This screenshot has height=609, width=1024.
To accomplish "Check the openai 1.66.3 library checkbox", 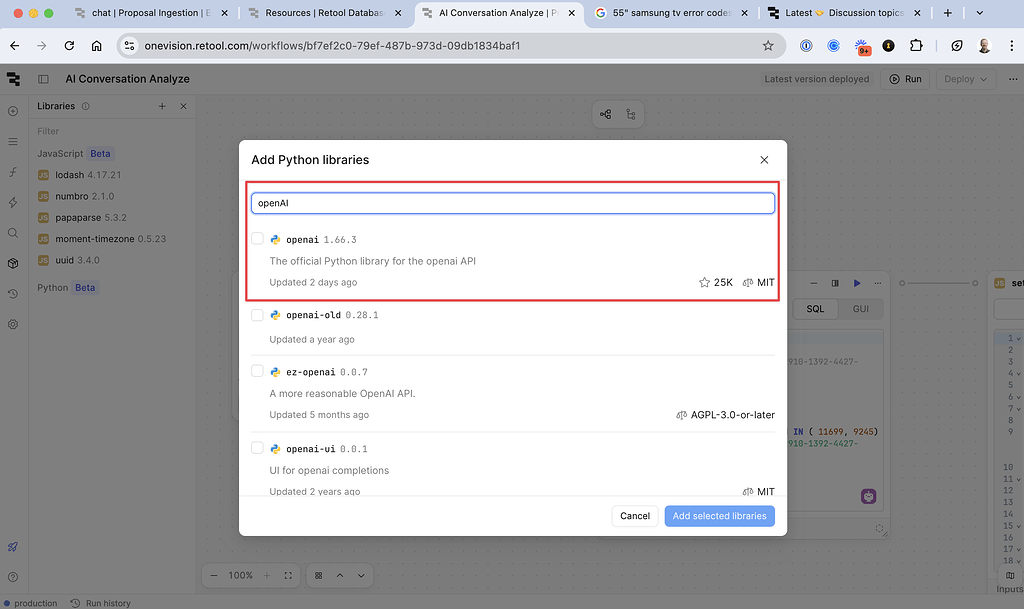I will 257,240.
